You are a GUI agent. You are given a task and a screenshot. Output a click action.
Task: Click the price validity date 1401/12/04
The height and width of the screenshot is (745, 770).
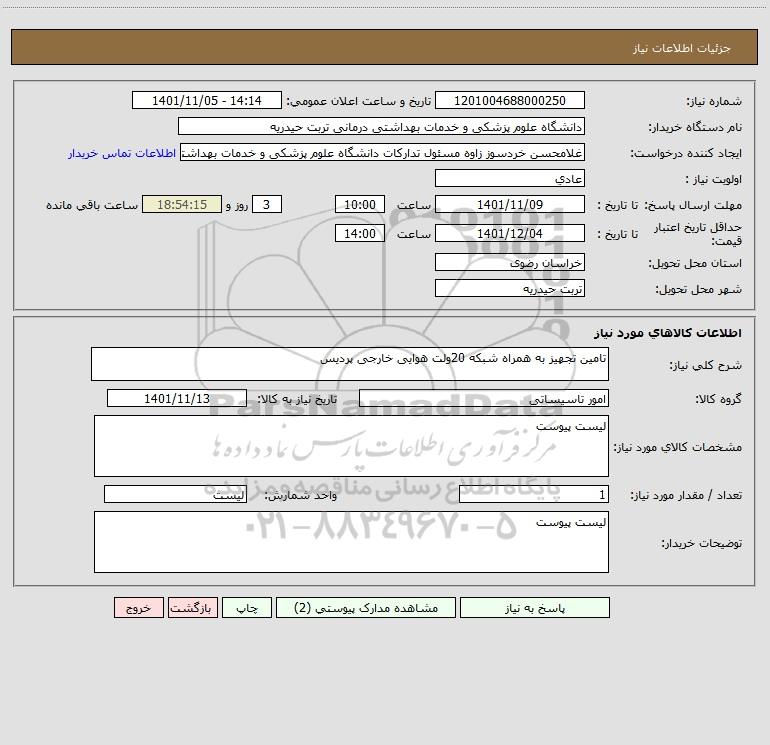point(510,233)
